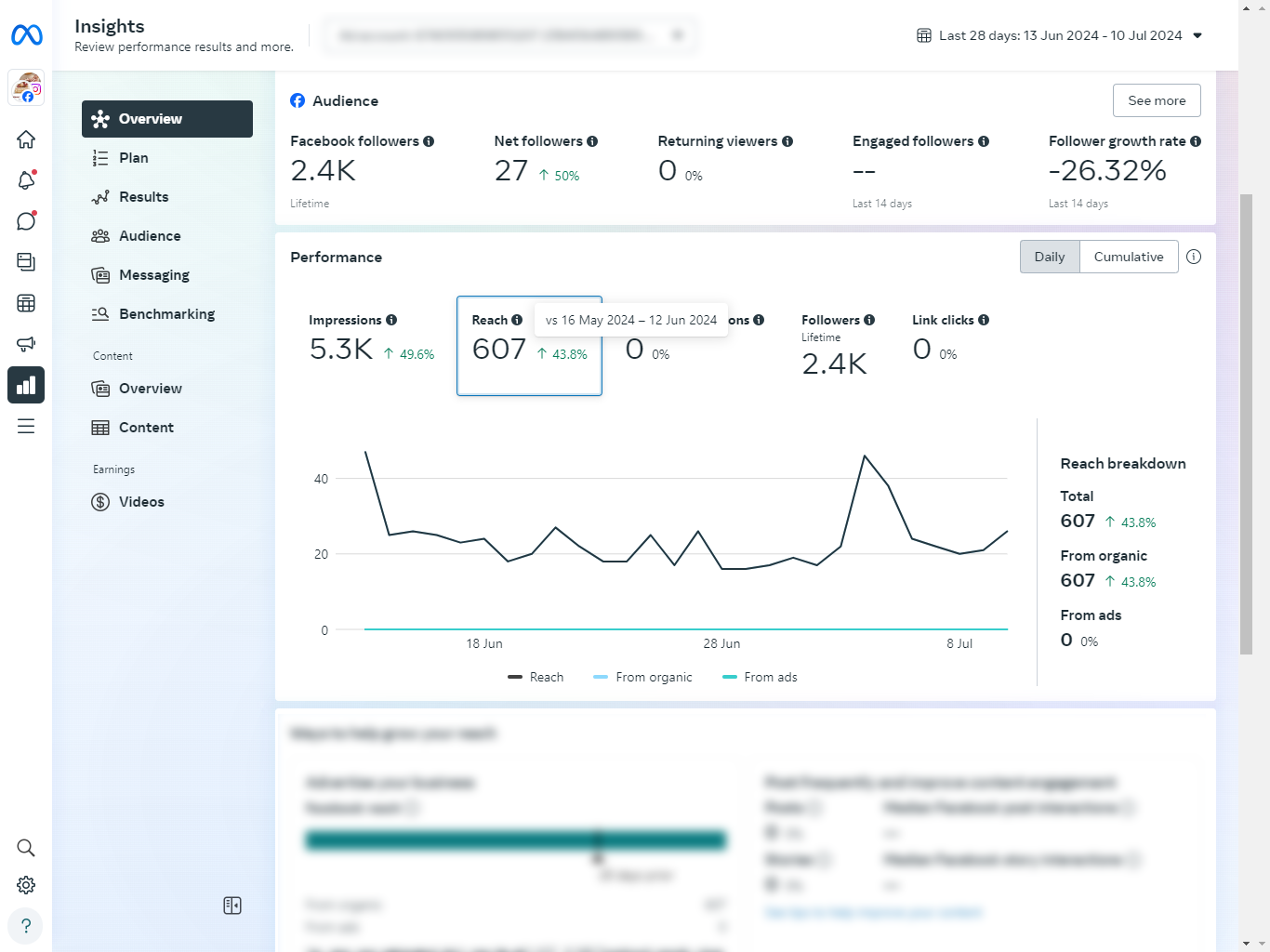
Task: Switch to Cumulative performance view
Action: coord(1128,257)
